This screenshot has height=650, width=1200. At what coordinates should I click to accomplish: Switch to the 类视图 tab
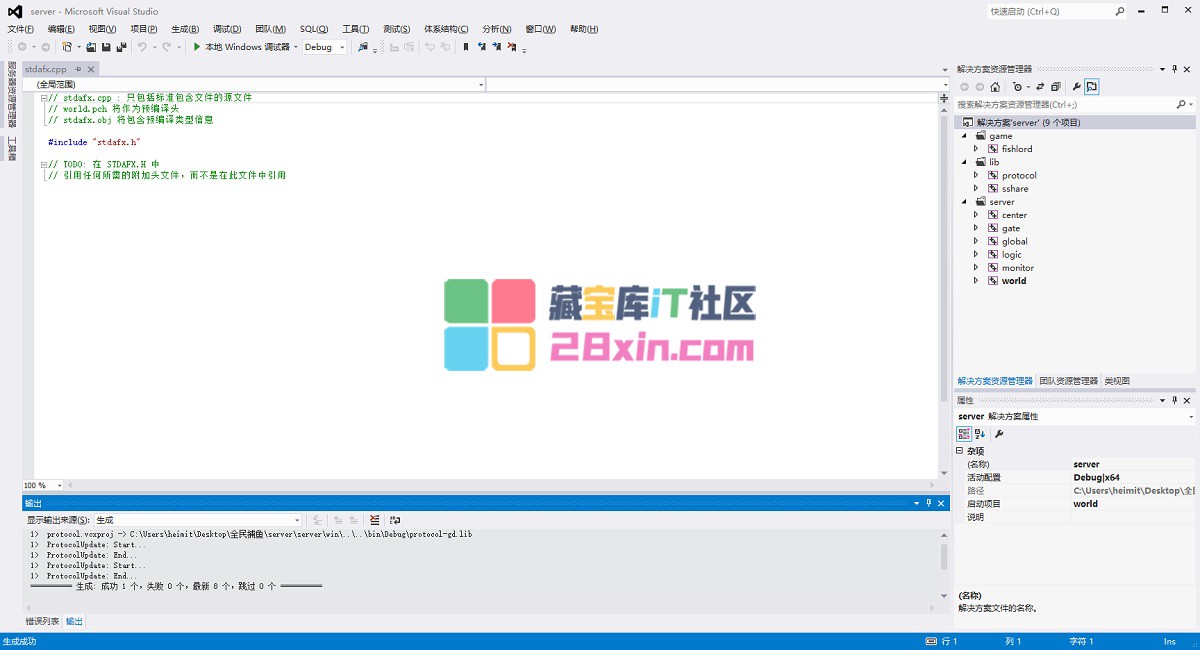pyautogui.click(x=1117, y=381)
